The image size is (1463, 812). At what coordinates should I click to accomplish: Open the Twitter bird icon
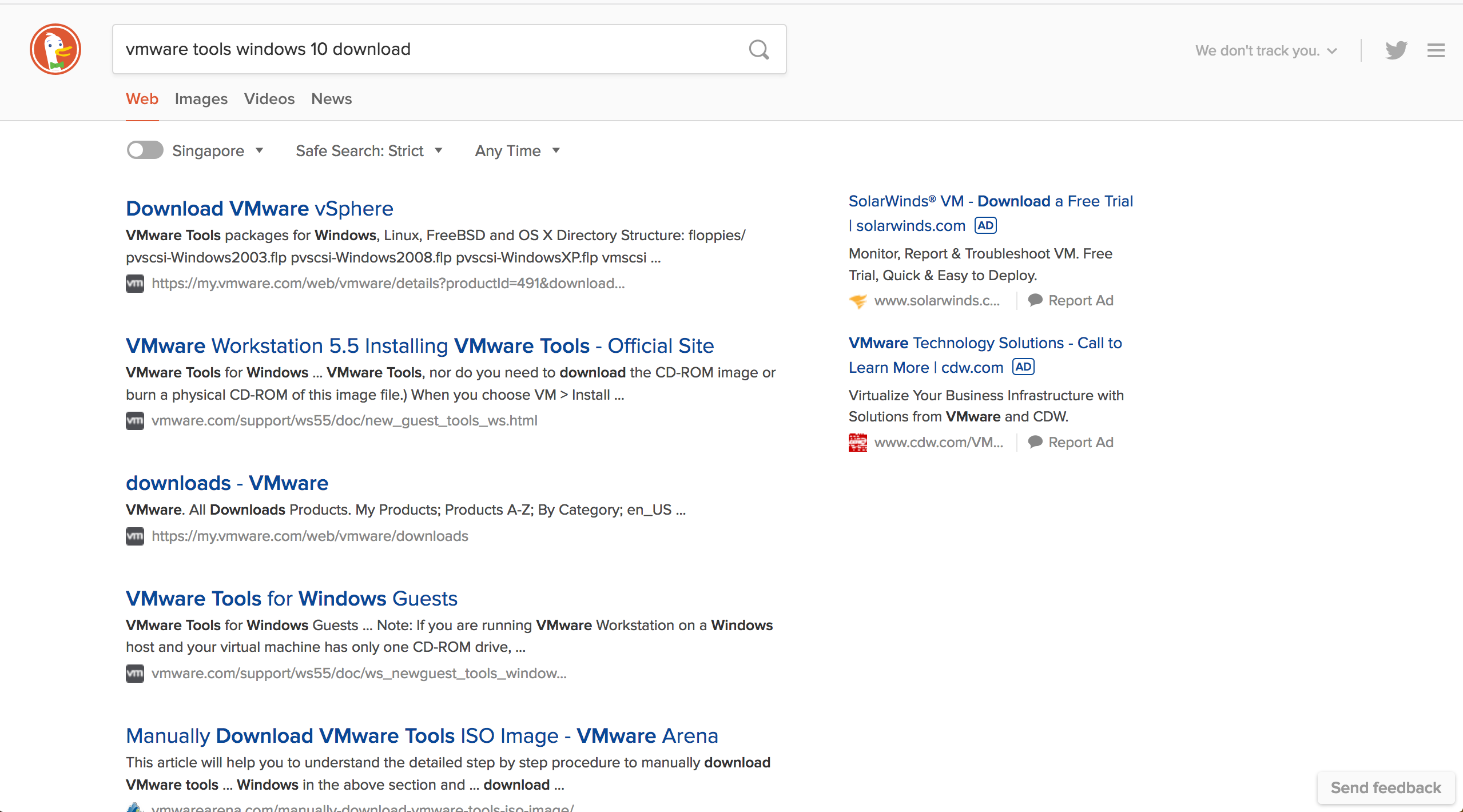1396,50
